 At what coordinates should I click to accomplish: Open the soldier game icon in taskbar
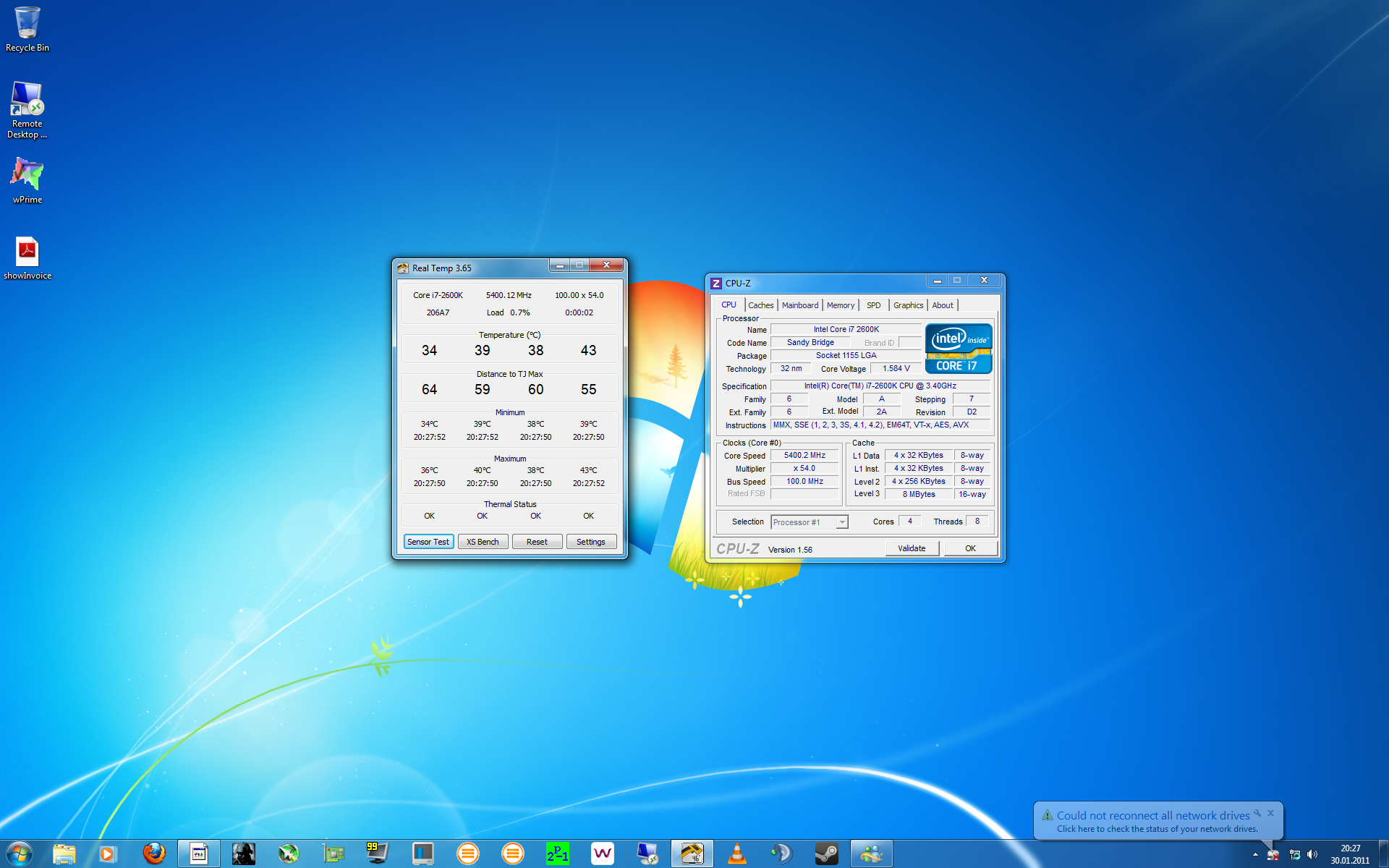[244, 854]
